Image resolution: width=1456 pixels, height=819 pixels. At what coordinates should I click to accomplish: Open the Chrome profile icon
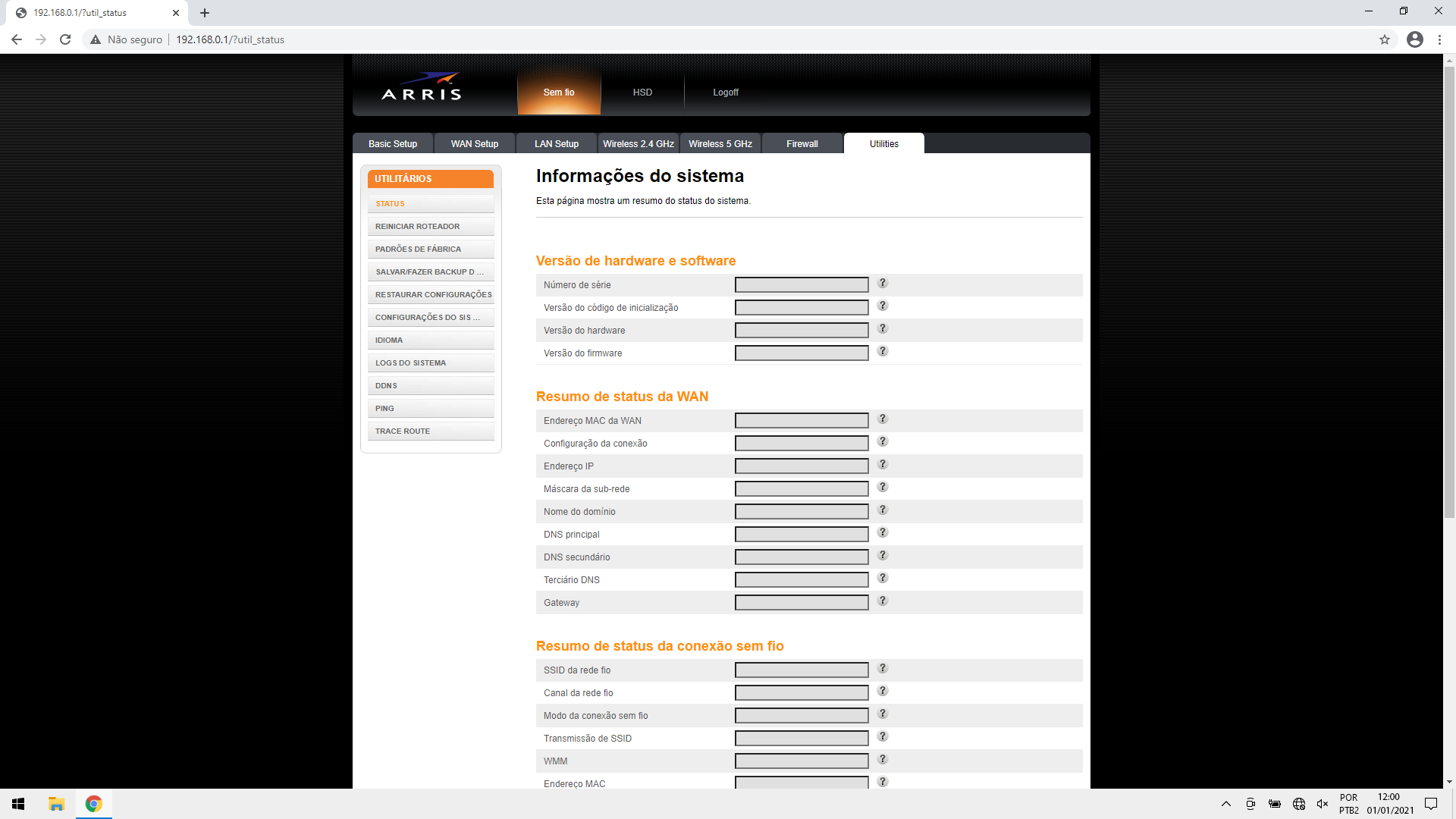(1415, 39)
